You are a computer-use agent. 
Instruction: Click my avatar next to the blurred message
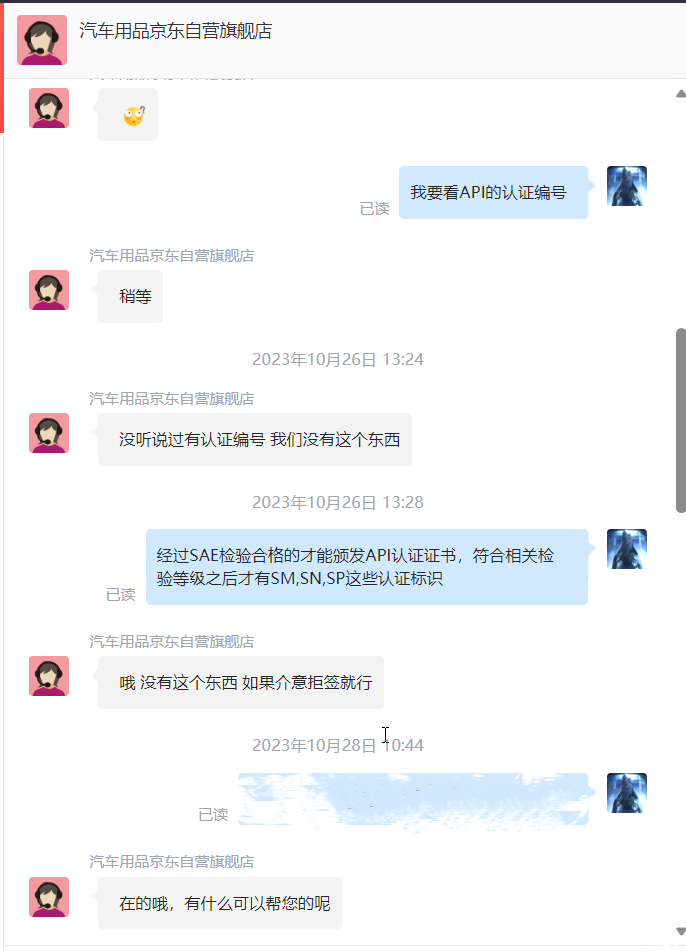[x=627, y=793]
